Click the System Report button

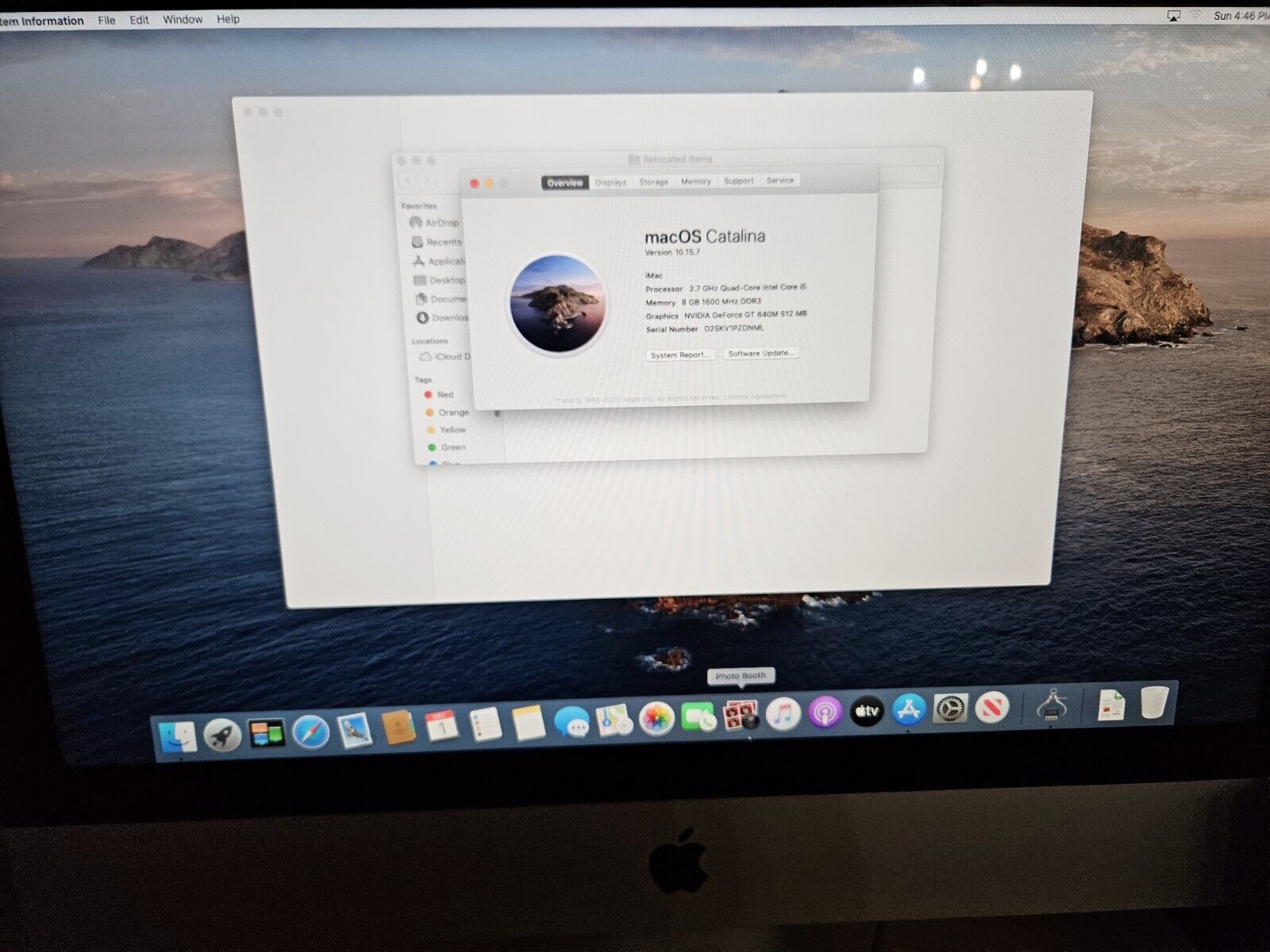point(680,355)
